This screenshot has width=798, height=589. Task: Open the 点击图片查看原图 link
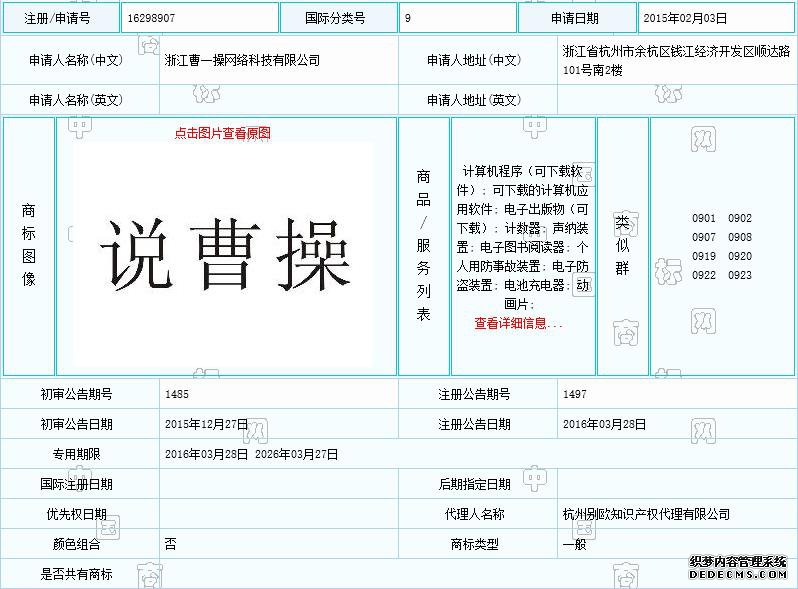coord(222,133)
